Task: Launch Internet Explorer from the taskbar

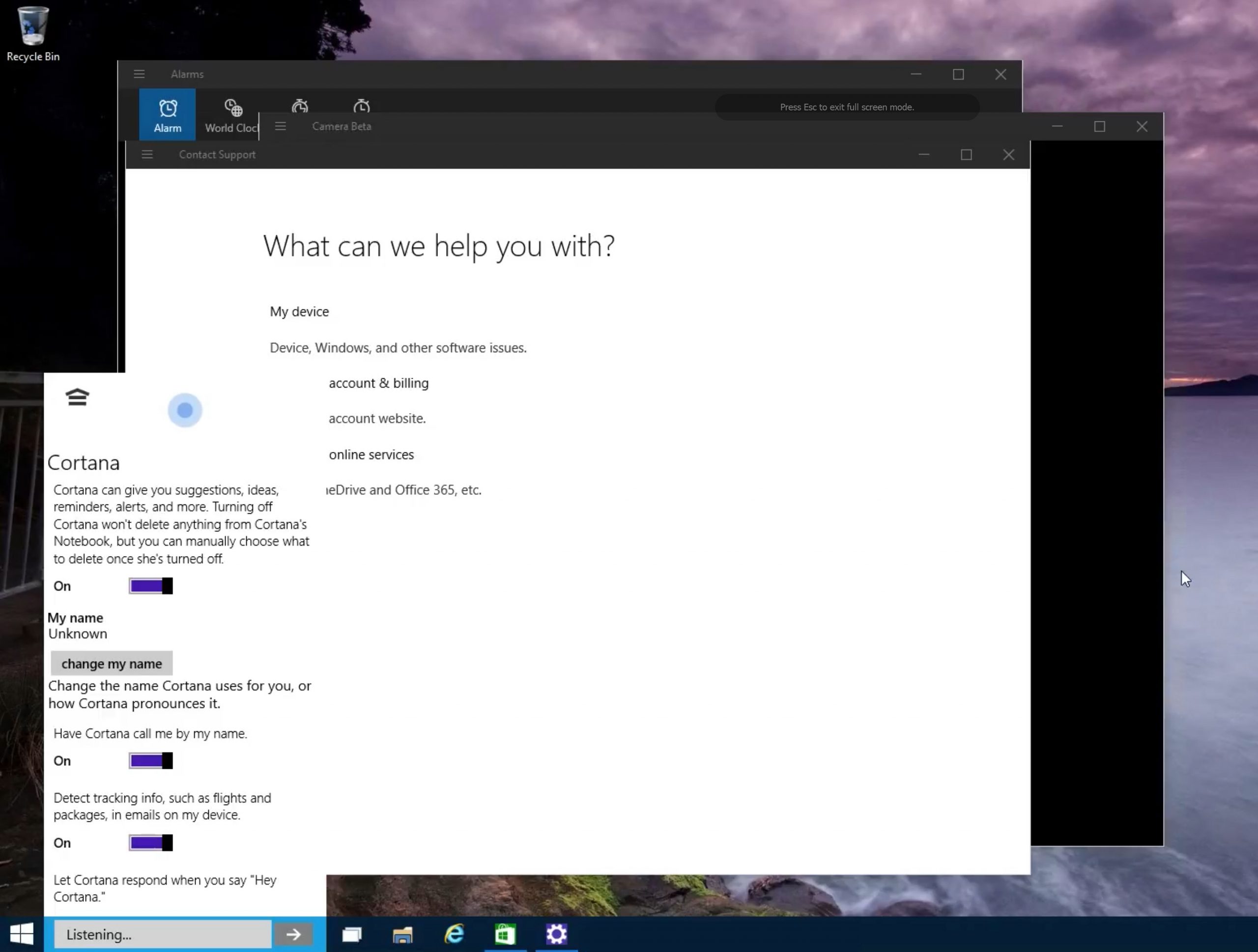Action: (455, 934)
